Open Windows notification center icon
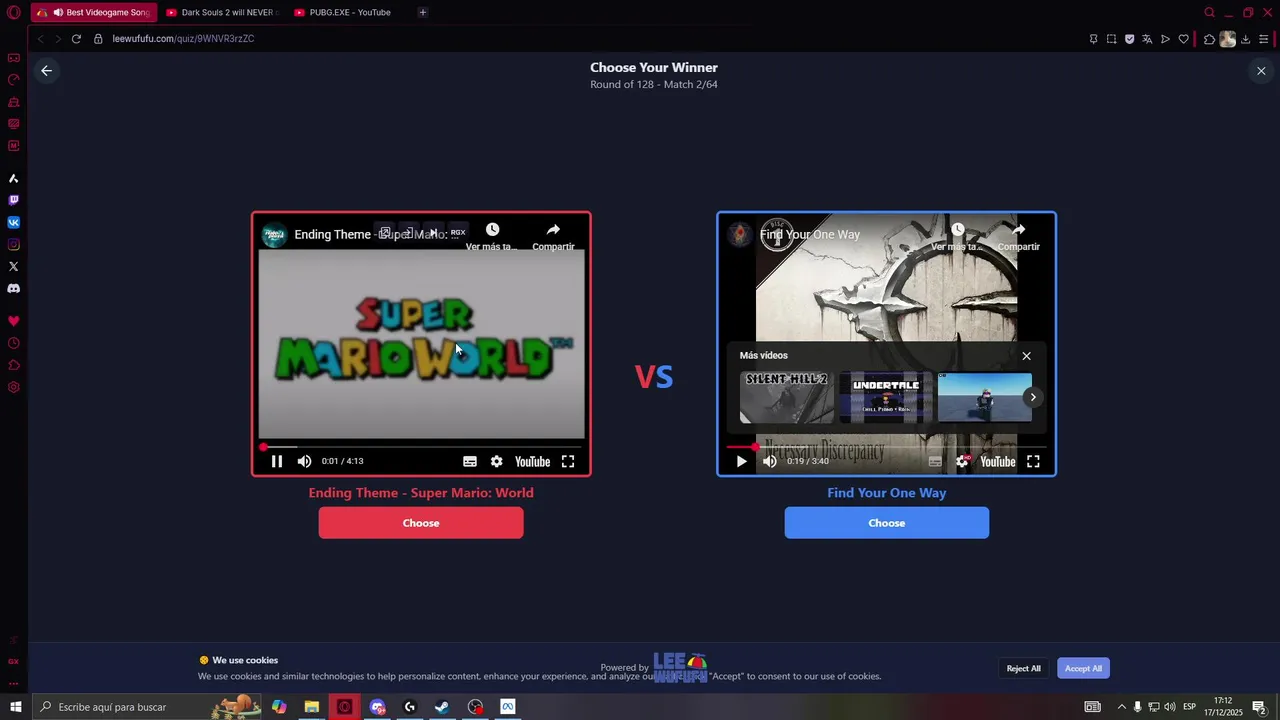The image size is (1280, 720). pos(1259,707)
